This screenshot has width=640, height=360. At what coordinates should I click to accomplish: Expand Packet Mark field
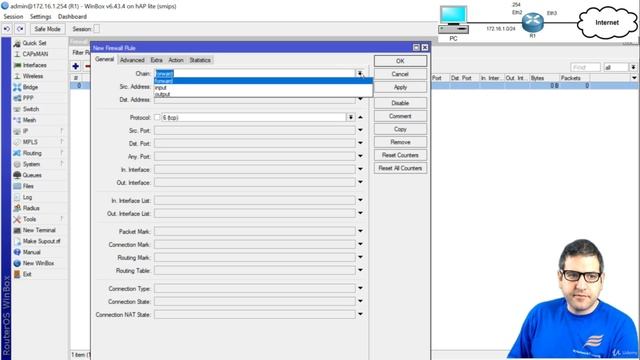click(360, 231)
